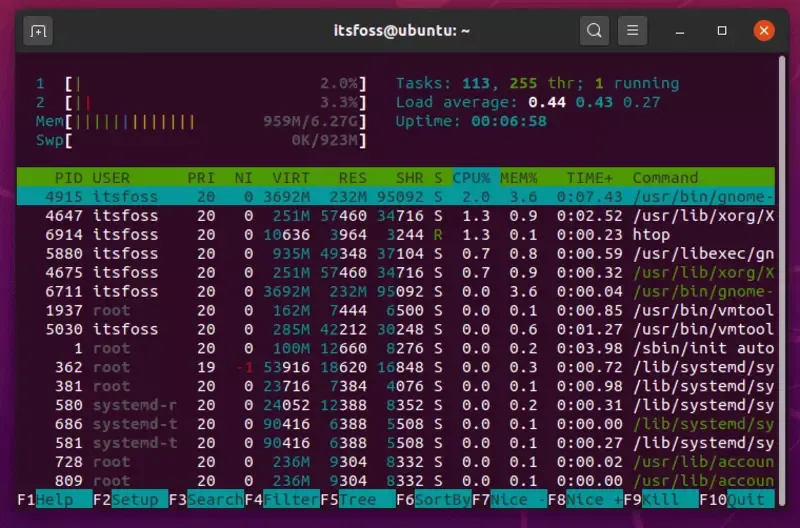This screenshot has width=800, height=528.
Task: Sort by the MEM% column header
Action: pyautogui.click(x=519, y=177)
